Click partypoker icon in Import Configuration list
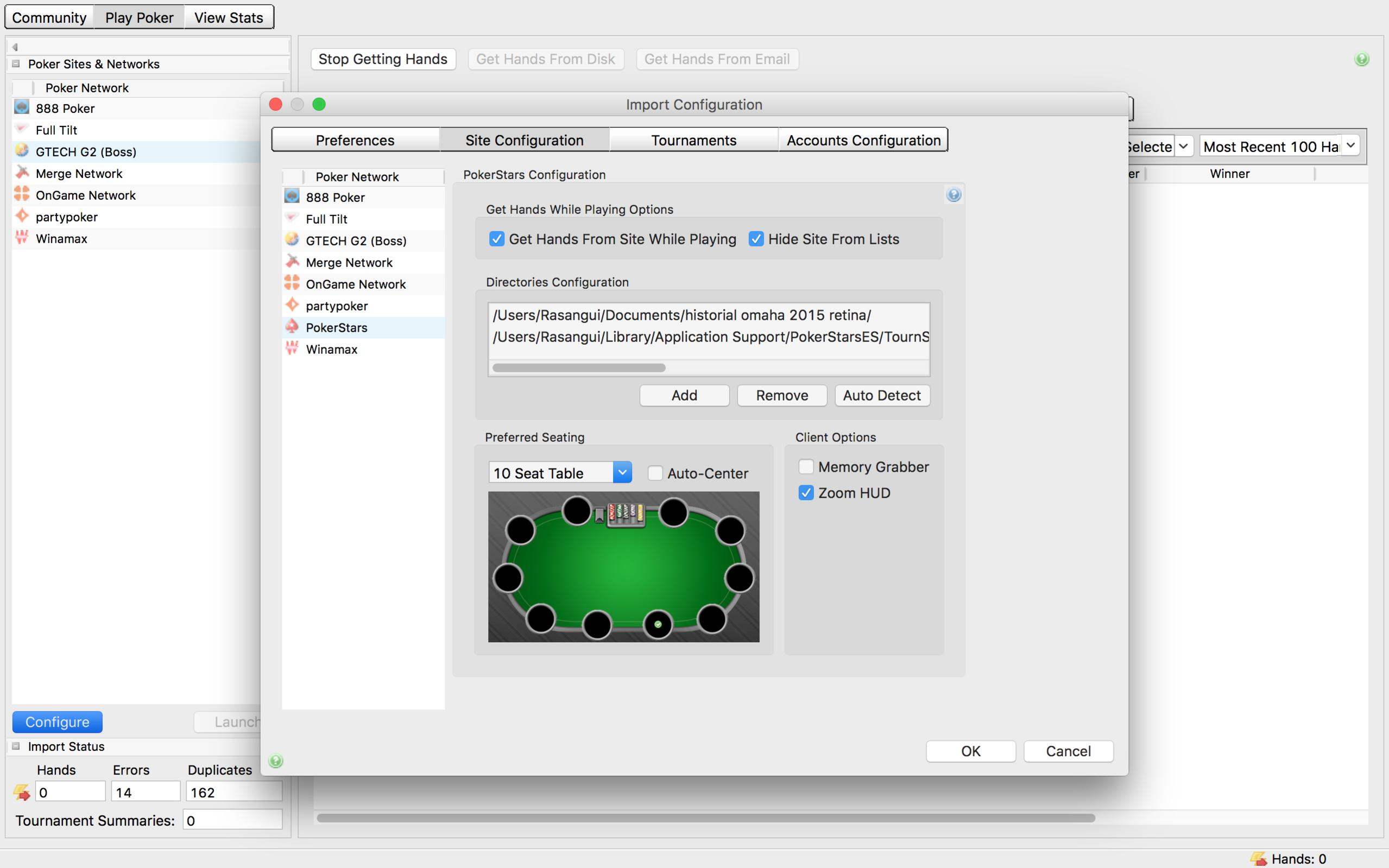 [292, 305]
